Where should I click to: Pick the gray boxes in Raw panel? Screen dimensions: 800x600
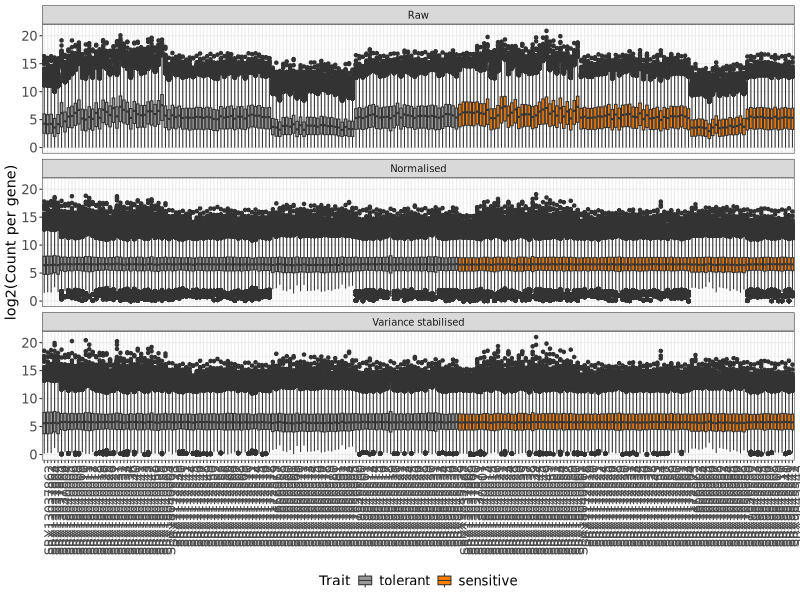click(x=250, y=118)
